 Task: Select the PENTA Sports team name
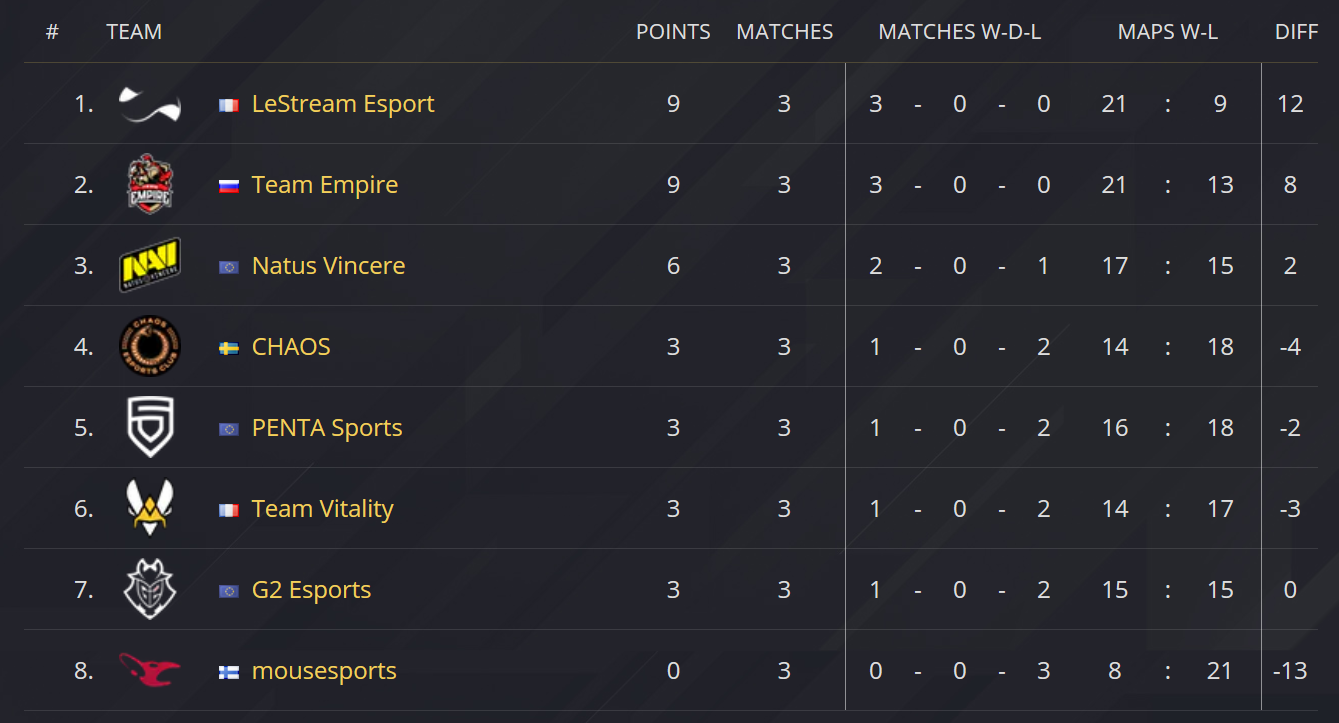[327, 428]
